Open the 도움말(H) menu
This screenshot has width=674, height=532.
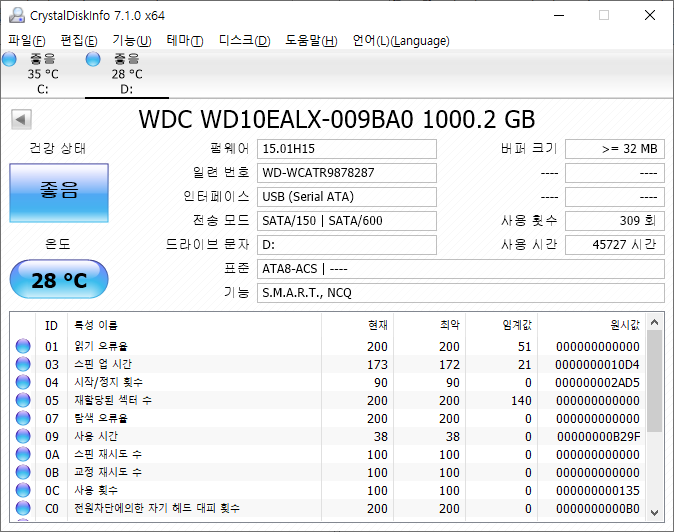[312, 41]
